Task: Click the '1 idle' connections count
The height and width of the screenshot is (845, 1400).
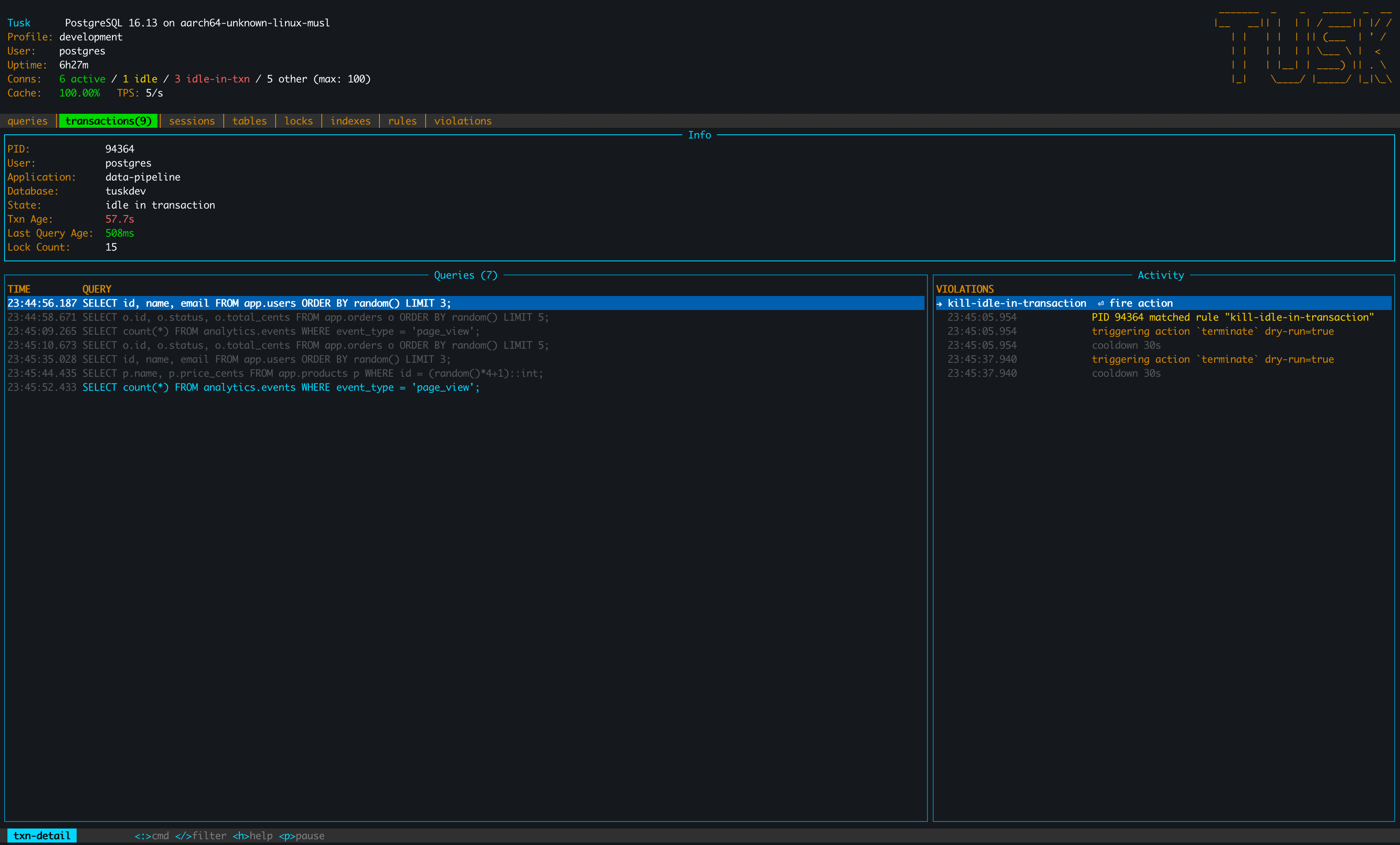Action: (x=140, y=79)
